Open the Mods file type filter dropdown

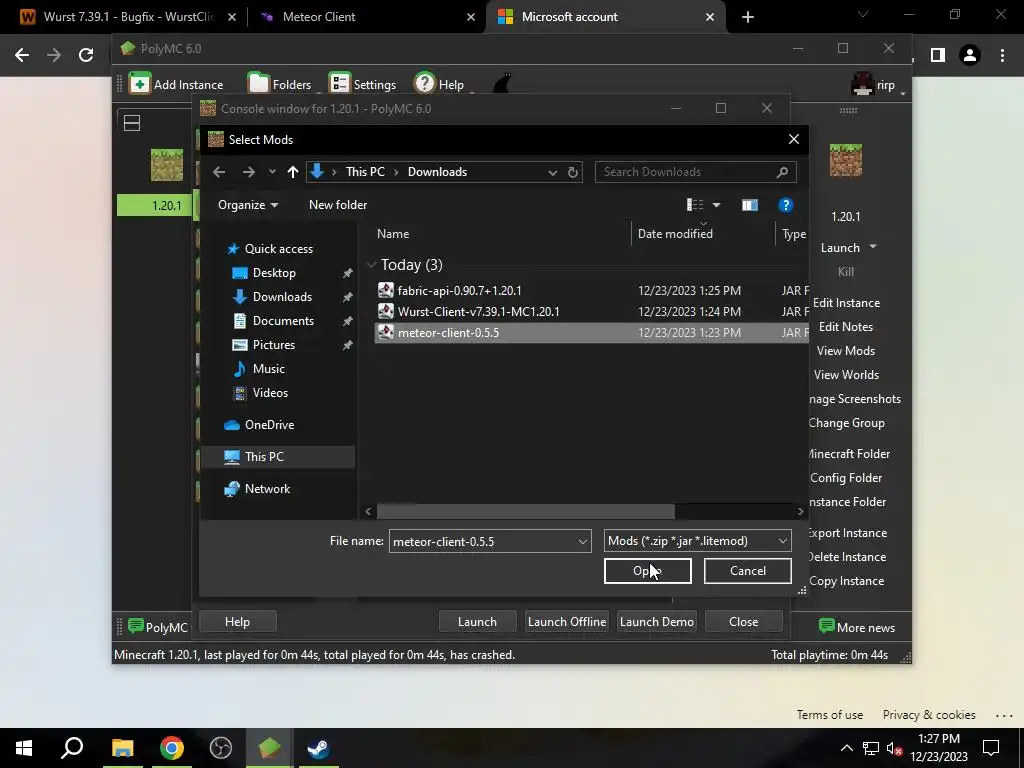click(697, 541)
